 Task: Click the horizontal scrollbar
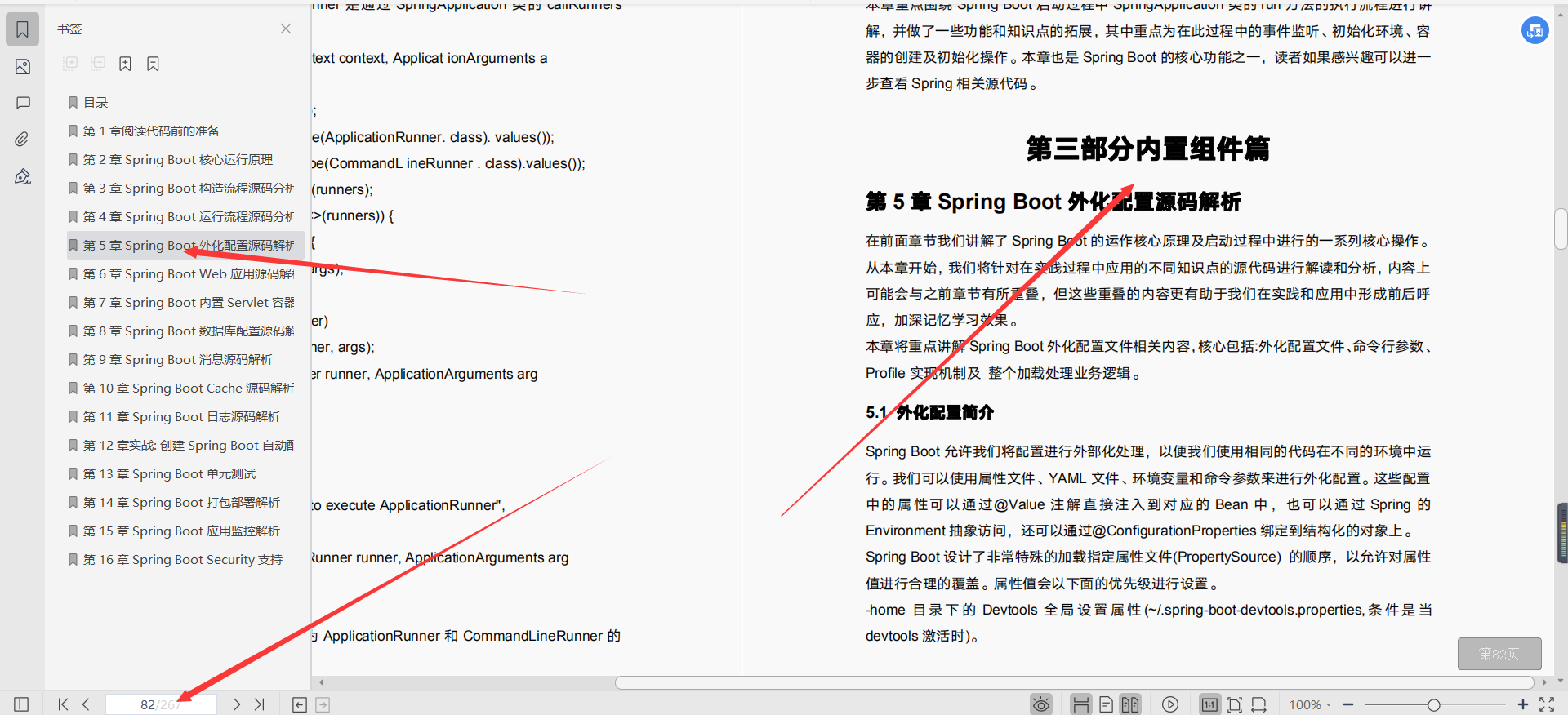tap(1074, 682)
